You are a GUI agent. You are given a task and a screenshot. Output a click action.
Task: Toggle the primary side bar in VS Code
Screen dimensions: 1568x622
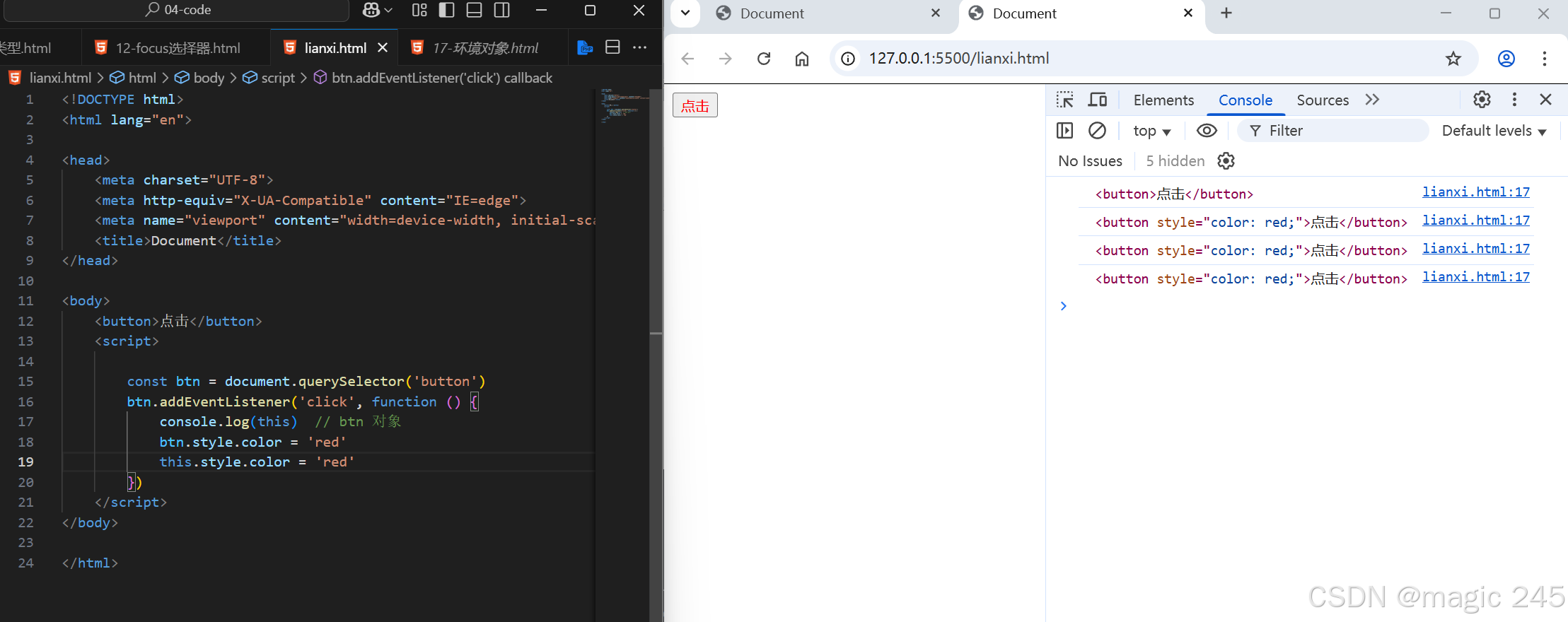pos(446,10)
